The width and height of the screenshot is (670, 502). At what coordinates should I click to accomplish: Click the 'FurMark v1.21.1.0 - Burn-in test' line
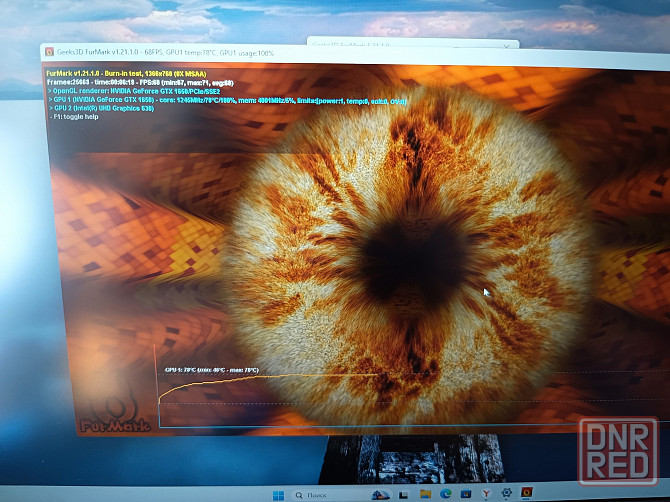(x=126, y=74)
